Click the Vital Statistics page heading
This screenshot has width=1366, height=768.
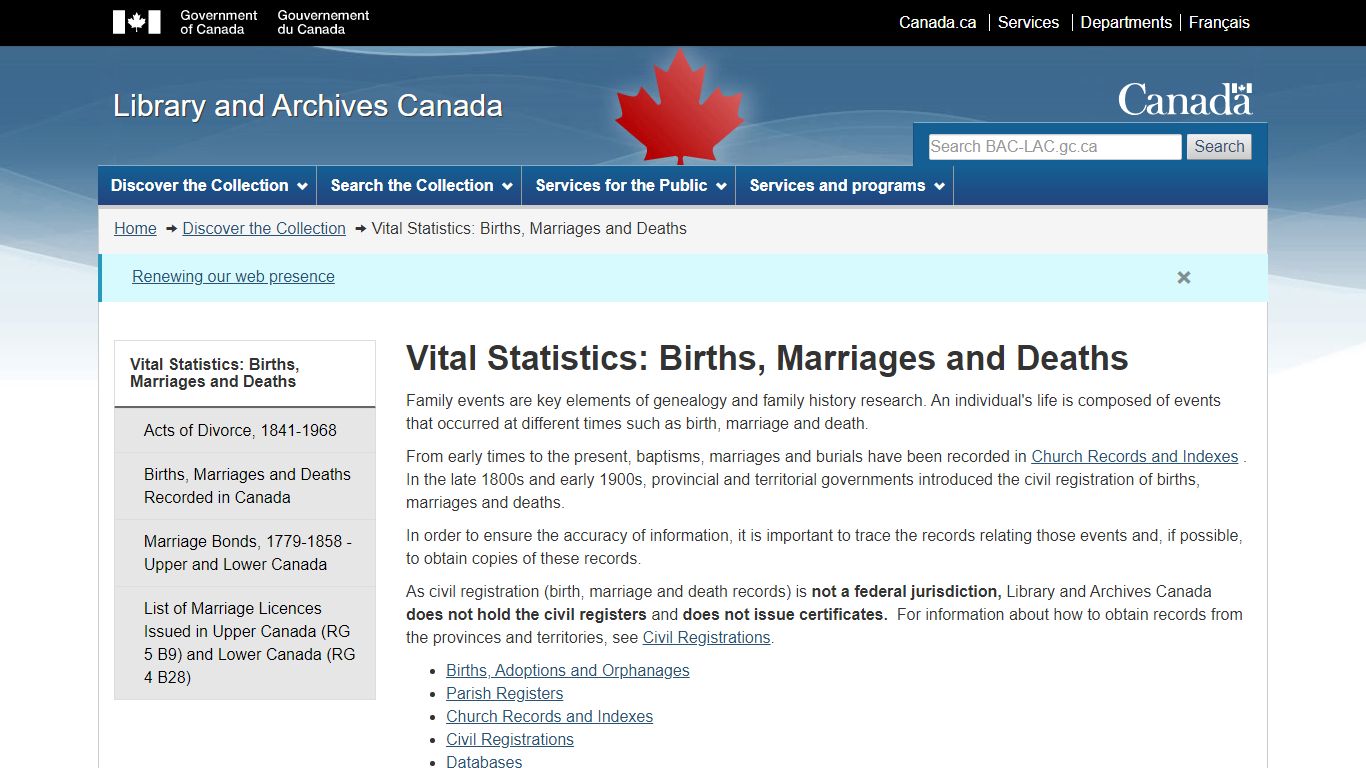coord(767,358)
